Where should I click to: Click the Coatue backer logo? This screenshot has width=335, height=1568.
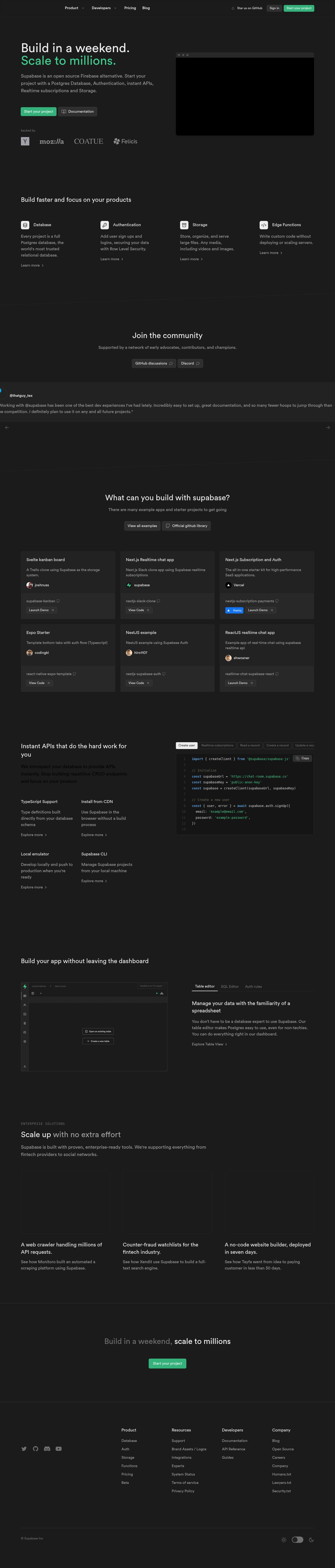[x=89, y=141]
